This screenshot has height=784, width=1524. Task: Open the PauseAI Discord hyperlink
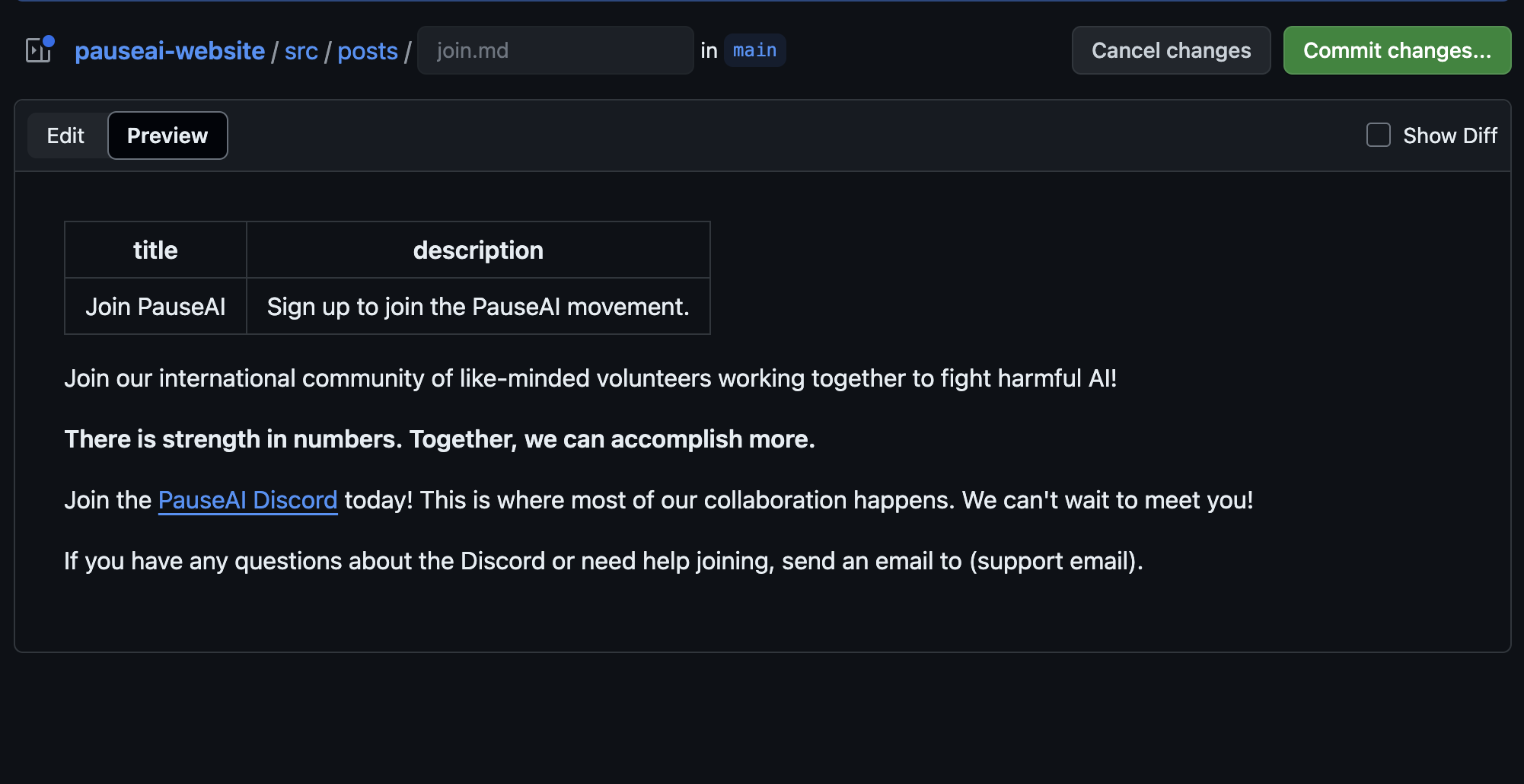[247, 500]
